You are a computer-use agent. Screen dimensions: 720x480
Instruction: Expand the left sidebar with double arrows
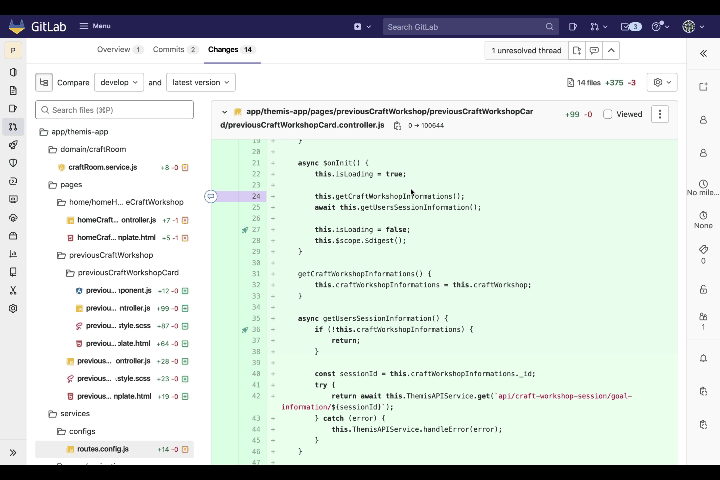[x=13, y=452]
